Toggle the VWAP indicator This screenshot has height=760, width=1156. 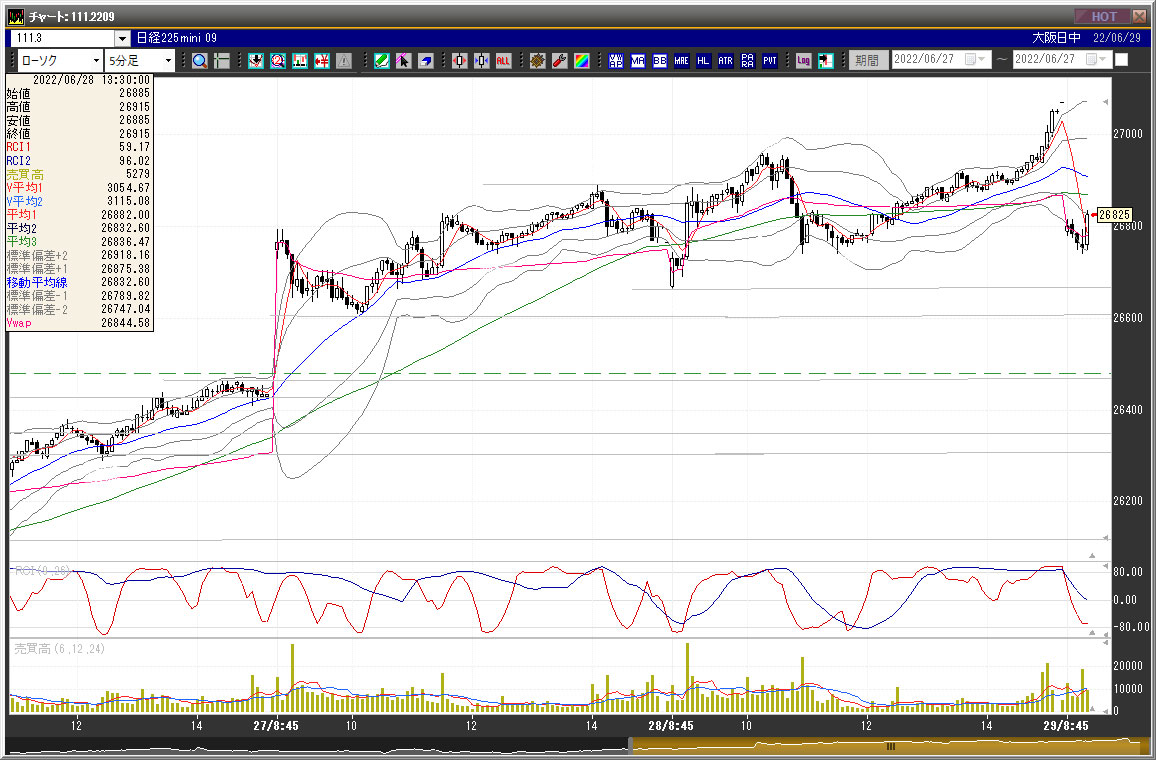click(616, 60)
